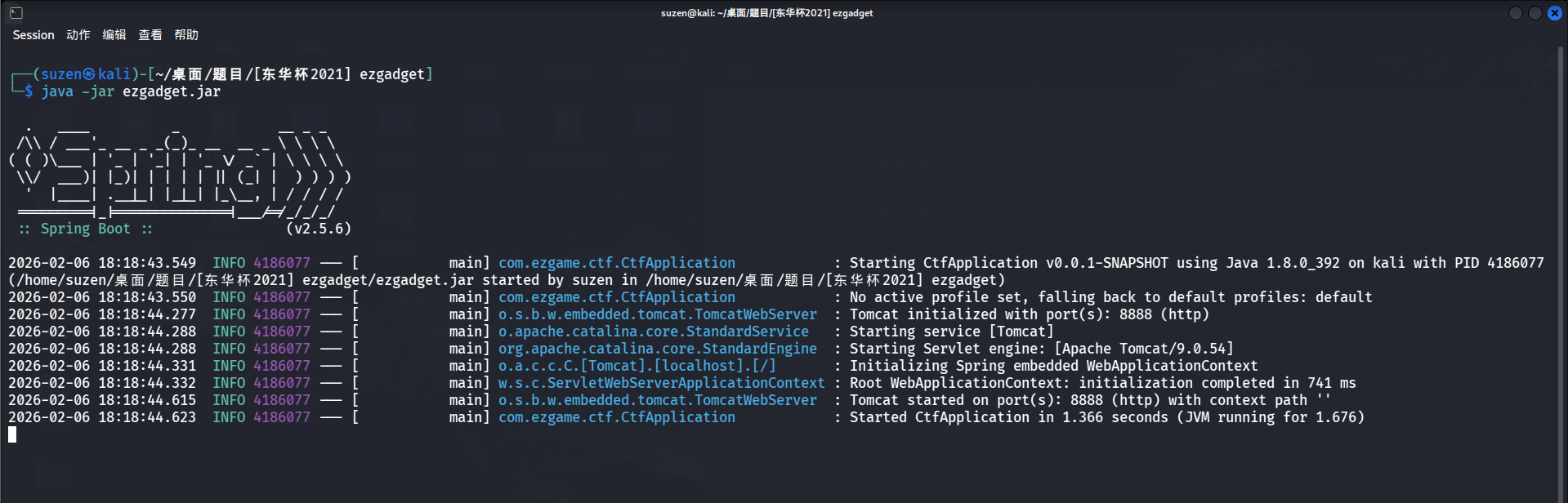Click the window title text in title bar
1568x503 pixels.
pos(766,13)
